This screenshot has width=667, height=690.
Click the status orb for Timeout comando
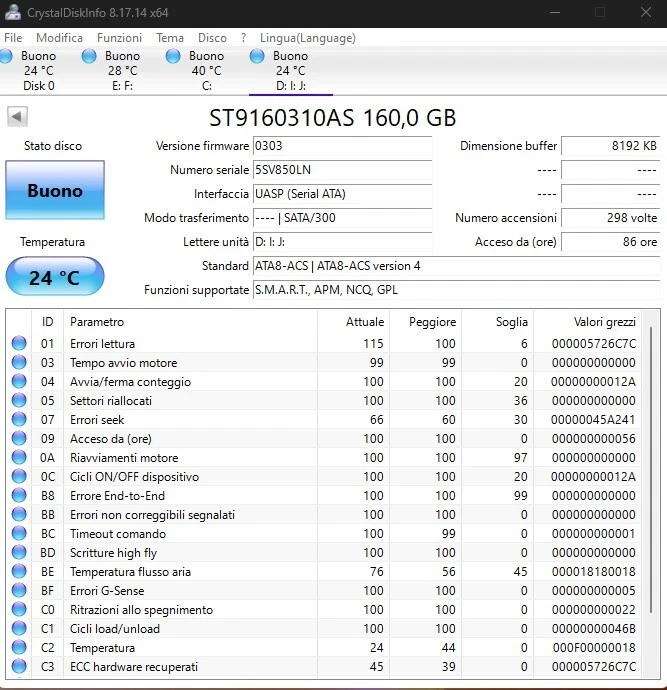(19, 533)
